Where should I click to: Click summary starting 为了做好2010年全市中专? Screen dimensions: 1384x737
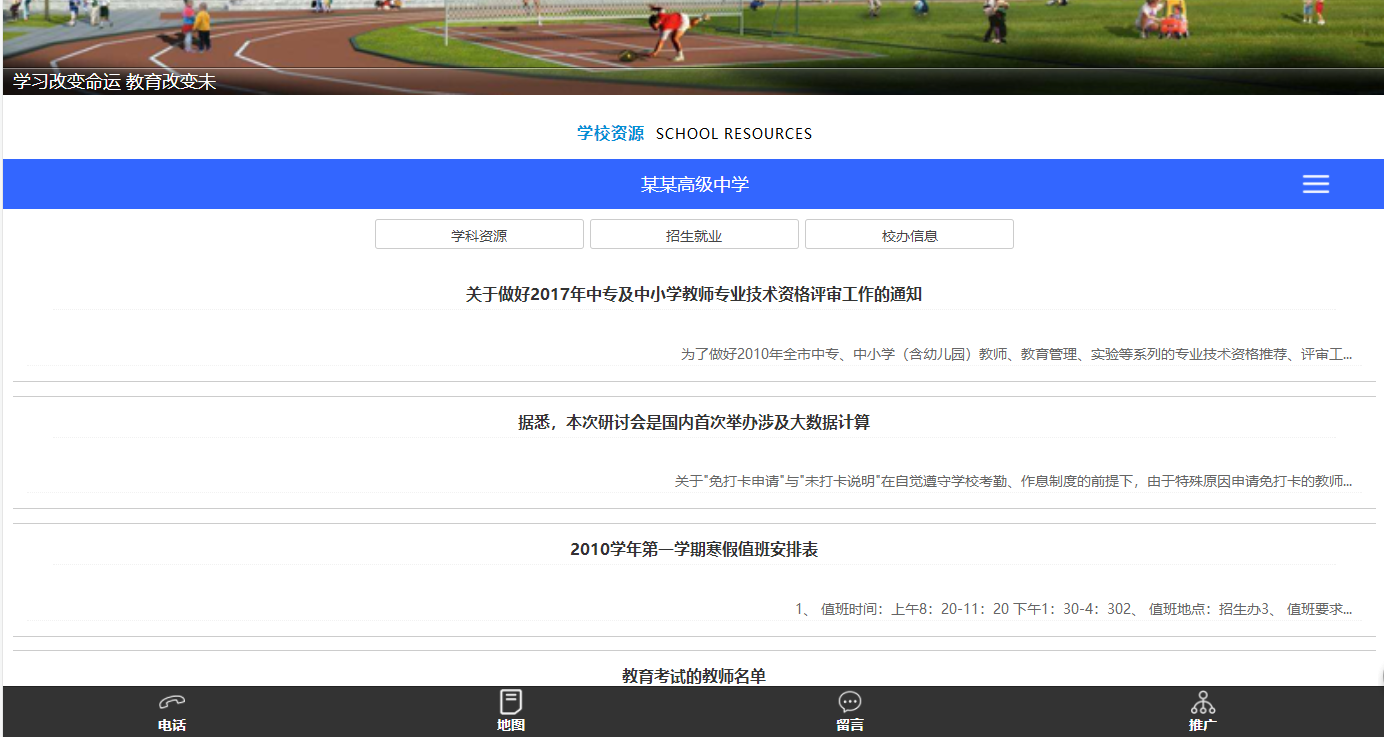pos(1016,354)
